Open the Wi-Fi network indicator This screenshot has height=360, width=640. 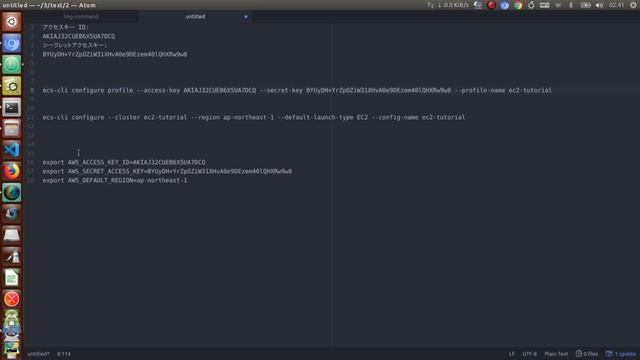pos(558,5)
